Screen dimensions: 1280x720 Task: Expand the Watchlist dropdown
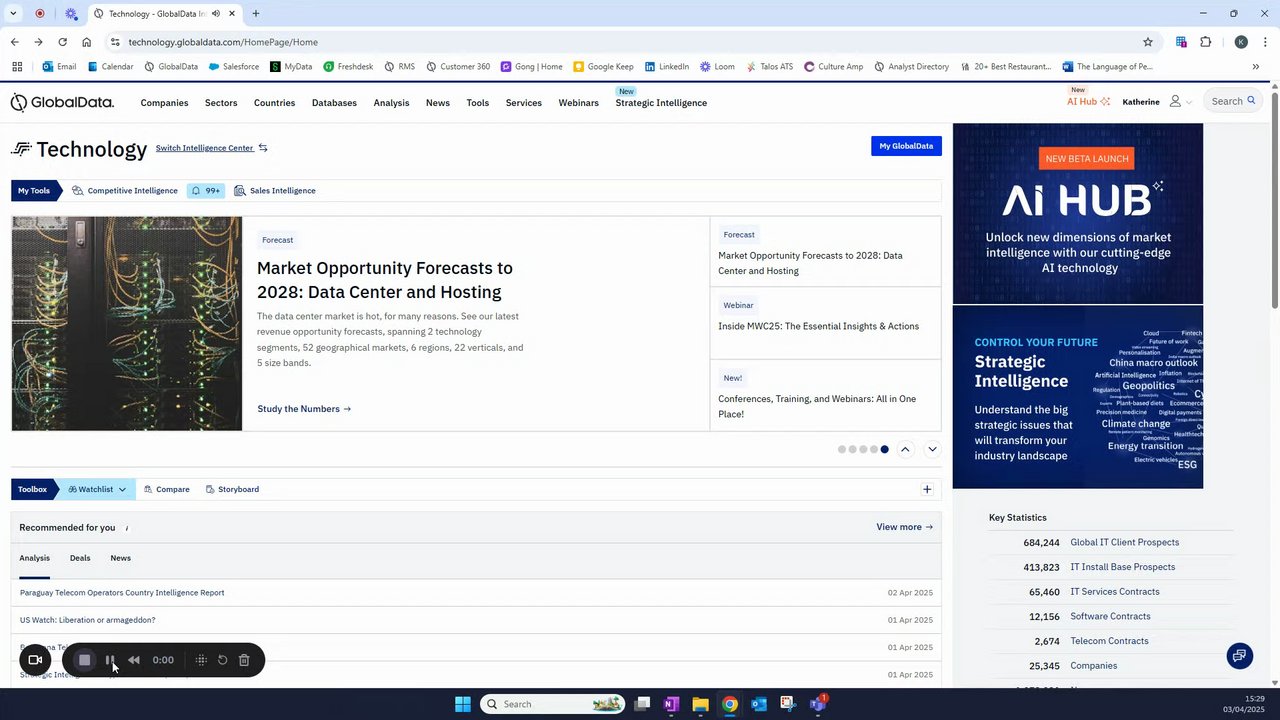click(97, 489)
